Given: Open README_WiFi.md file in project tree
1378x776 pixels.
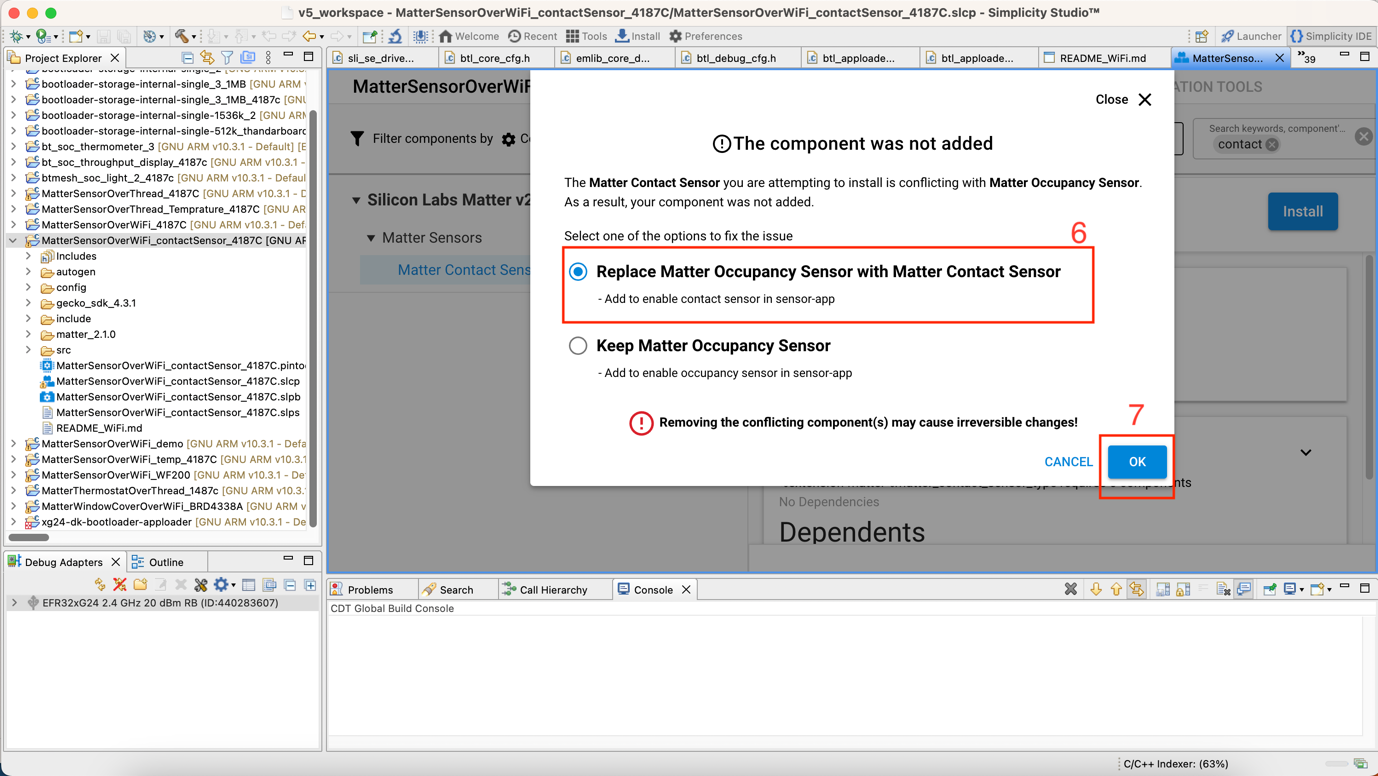Looking at the screenshot, I should coord(98,428).
